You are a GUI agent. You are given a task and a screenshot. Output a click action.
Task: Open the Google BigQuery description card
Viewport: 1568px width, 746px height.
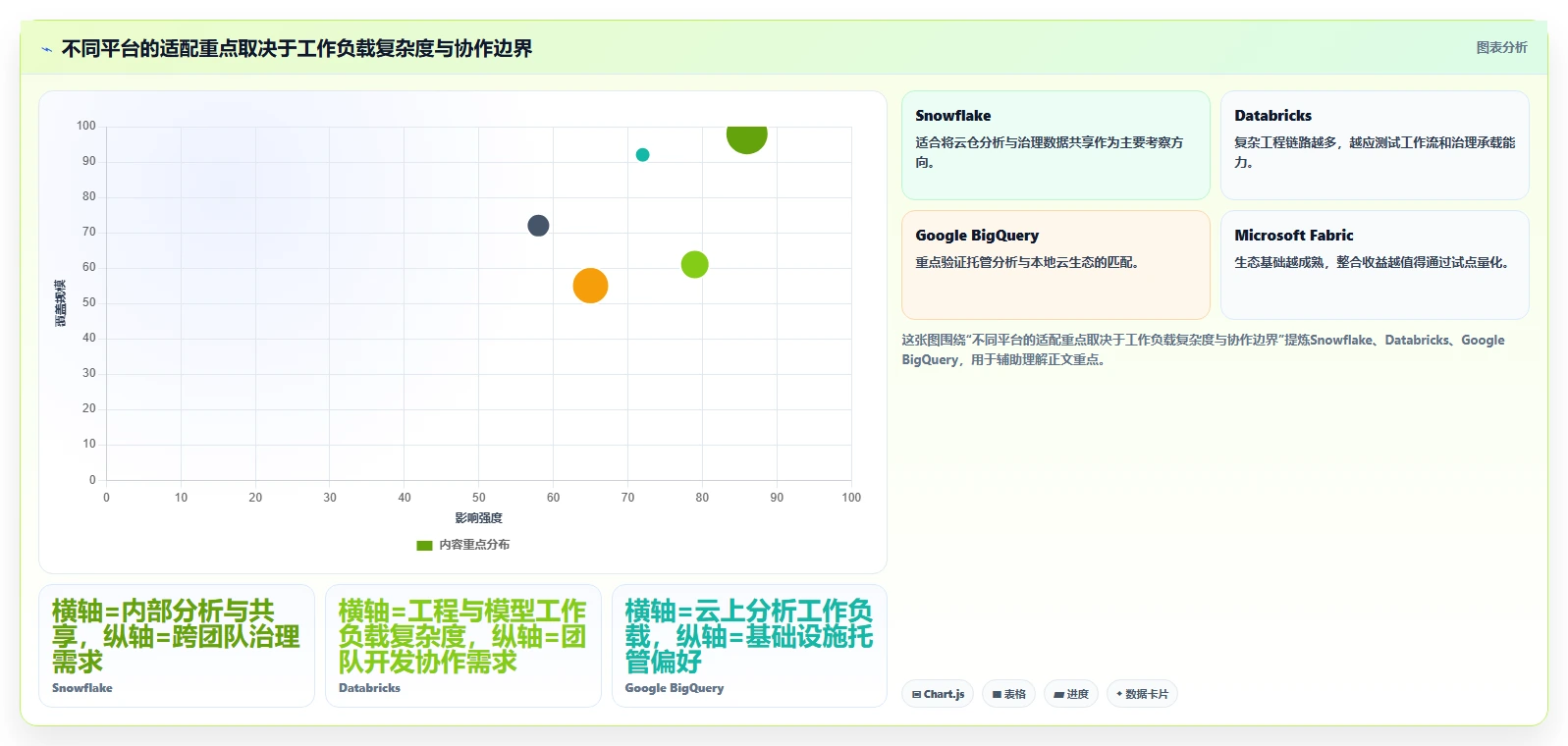click(x=1055, y=265)
